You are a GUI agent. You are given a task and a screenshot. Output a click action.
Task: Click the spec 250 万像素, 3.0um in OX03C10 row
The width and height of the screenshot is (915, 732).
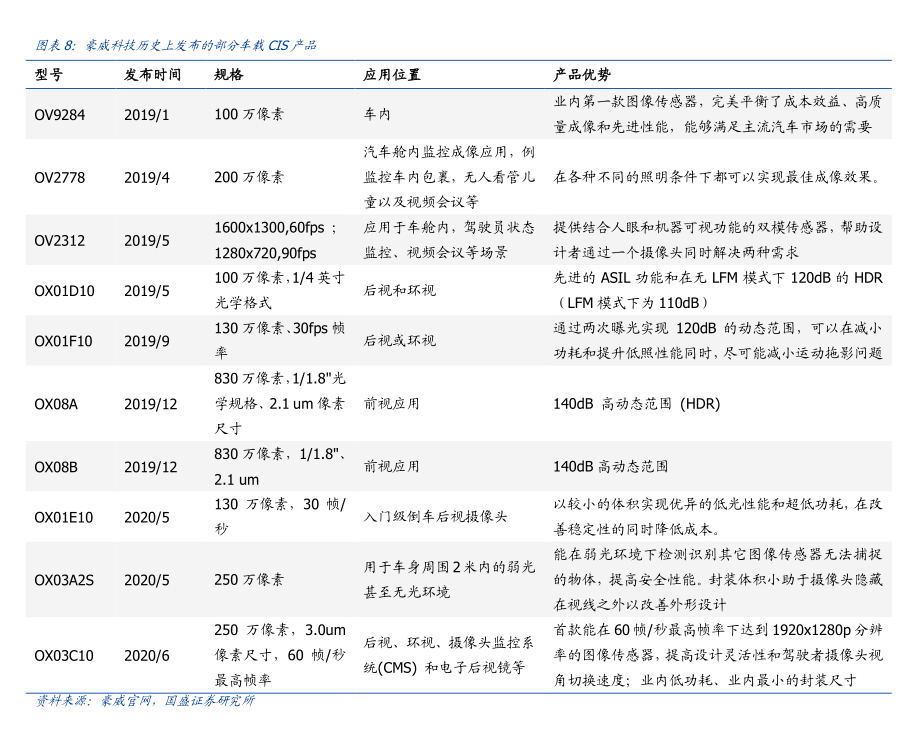(x=280, y=630)
